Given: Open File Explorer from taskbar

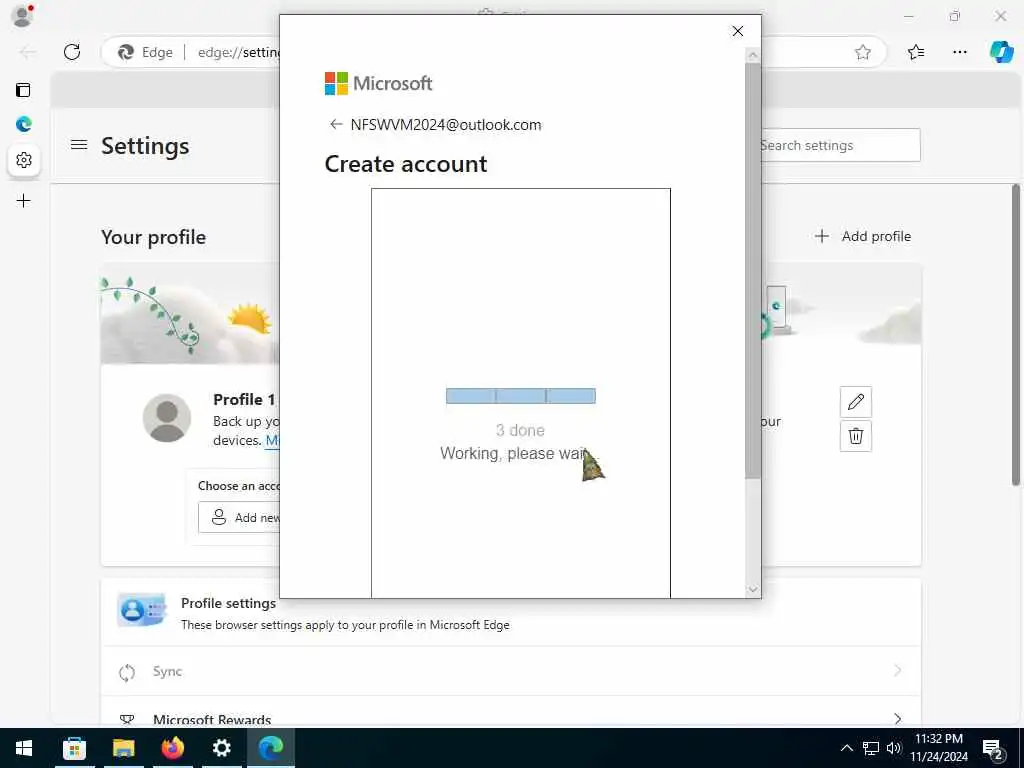Looking at the screenshot, I should [x=123, y=748].
